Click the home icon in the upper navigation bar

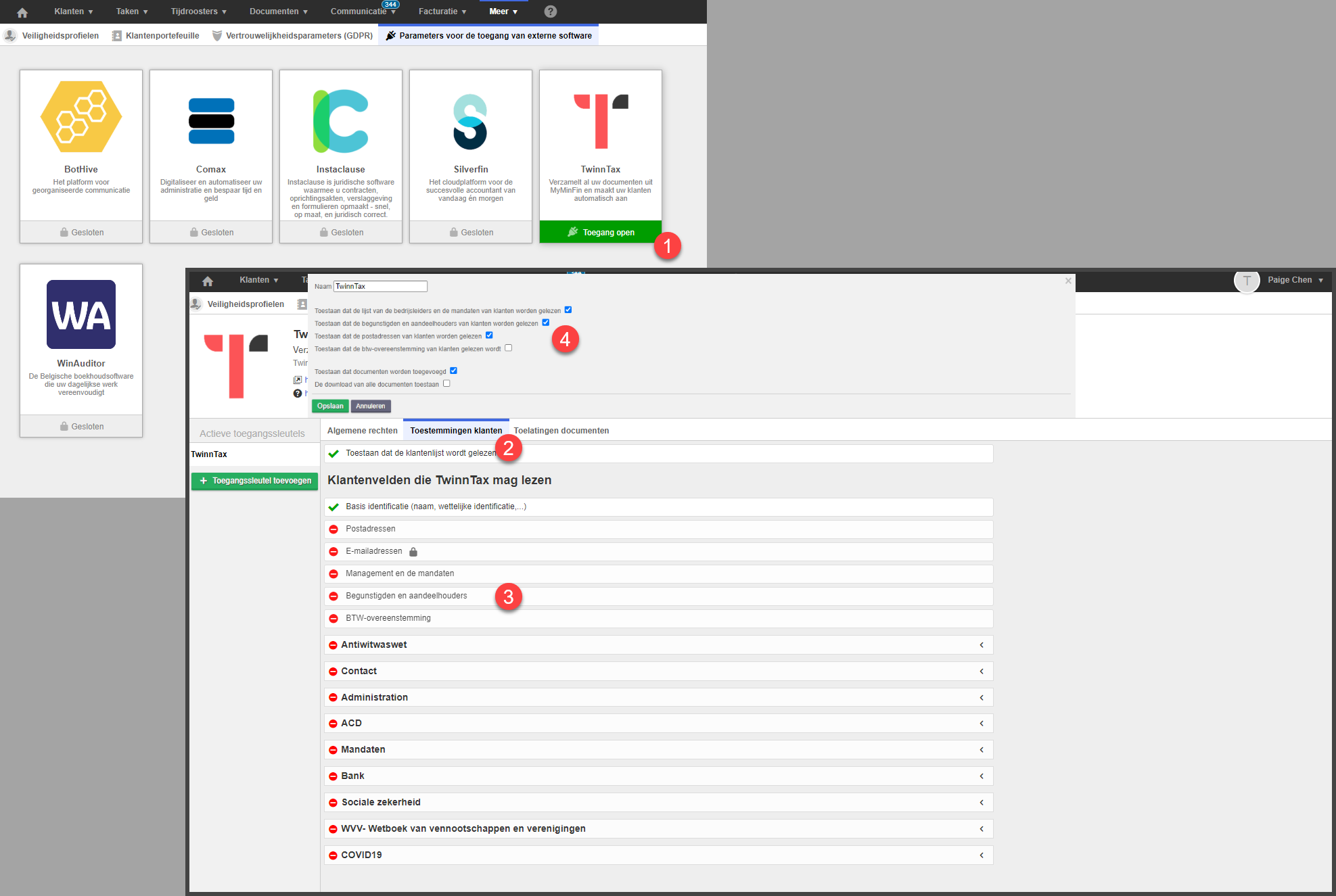pyautogui.click(x=22, y=12)
